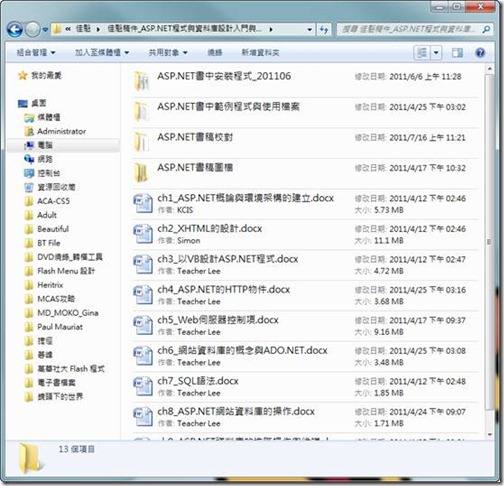Select Word icon of ch4_ASP.NET的HTTP物件.docx
504x486 pixels.
(x=143, y=295)
